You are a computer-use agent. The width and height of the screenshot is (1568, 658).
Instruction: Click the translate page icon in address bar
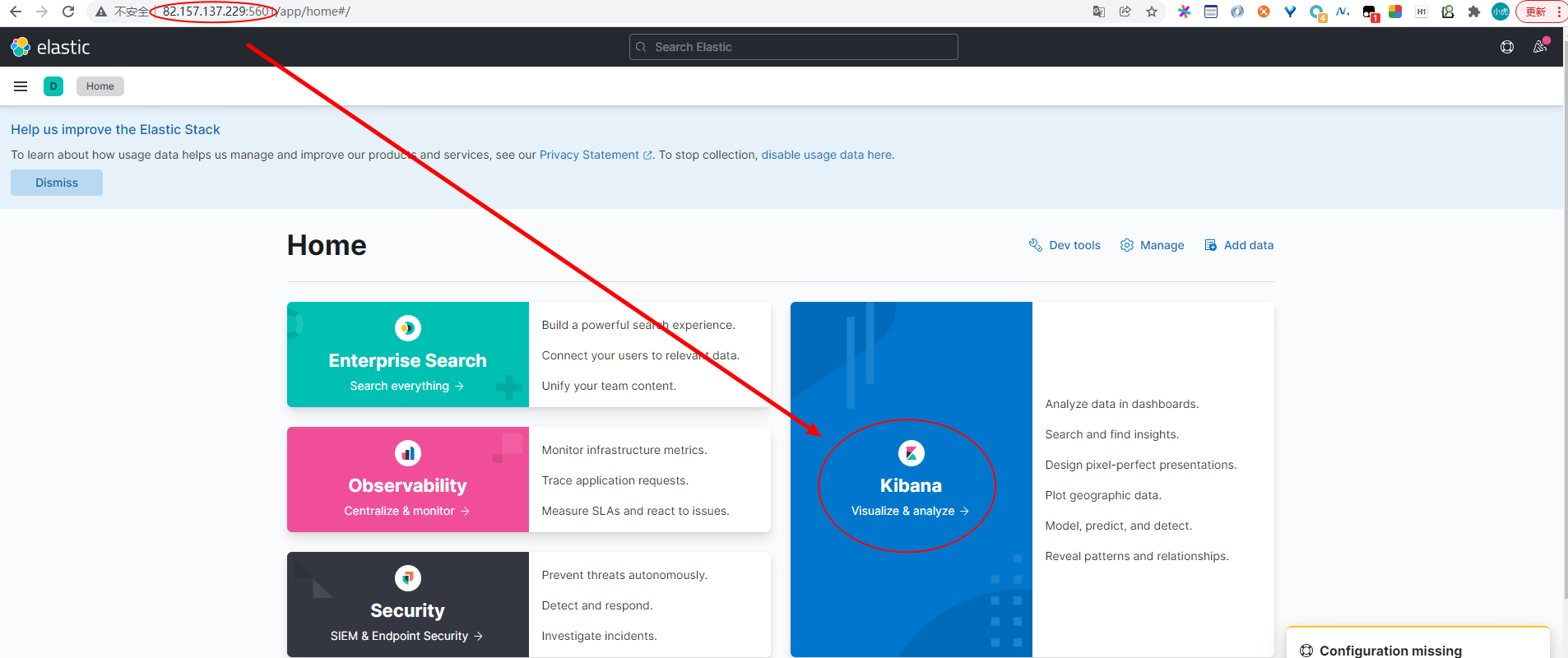pos(1098,12)
